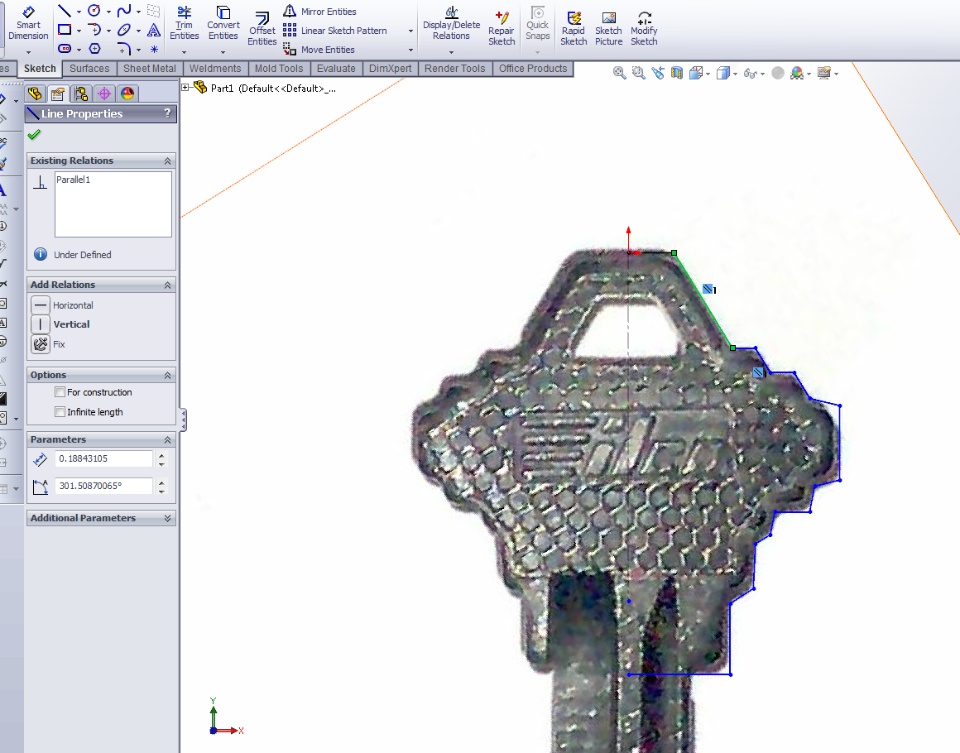Add Vertical relation to the line

tap(61, 324)
